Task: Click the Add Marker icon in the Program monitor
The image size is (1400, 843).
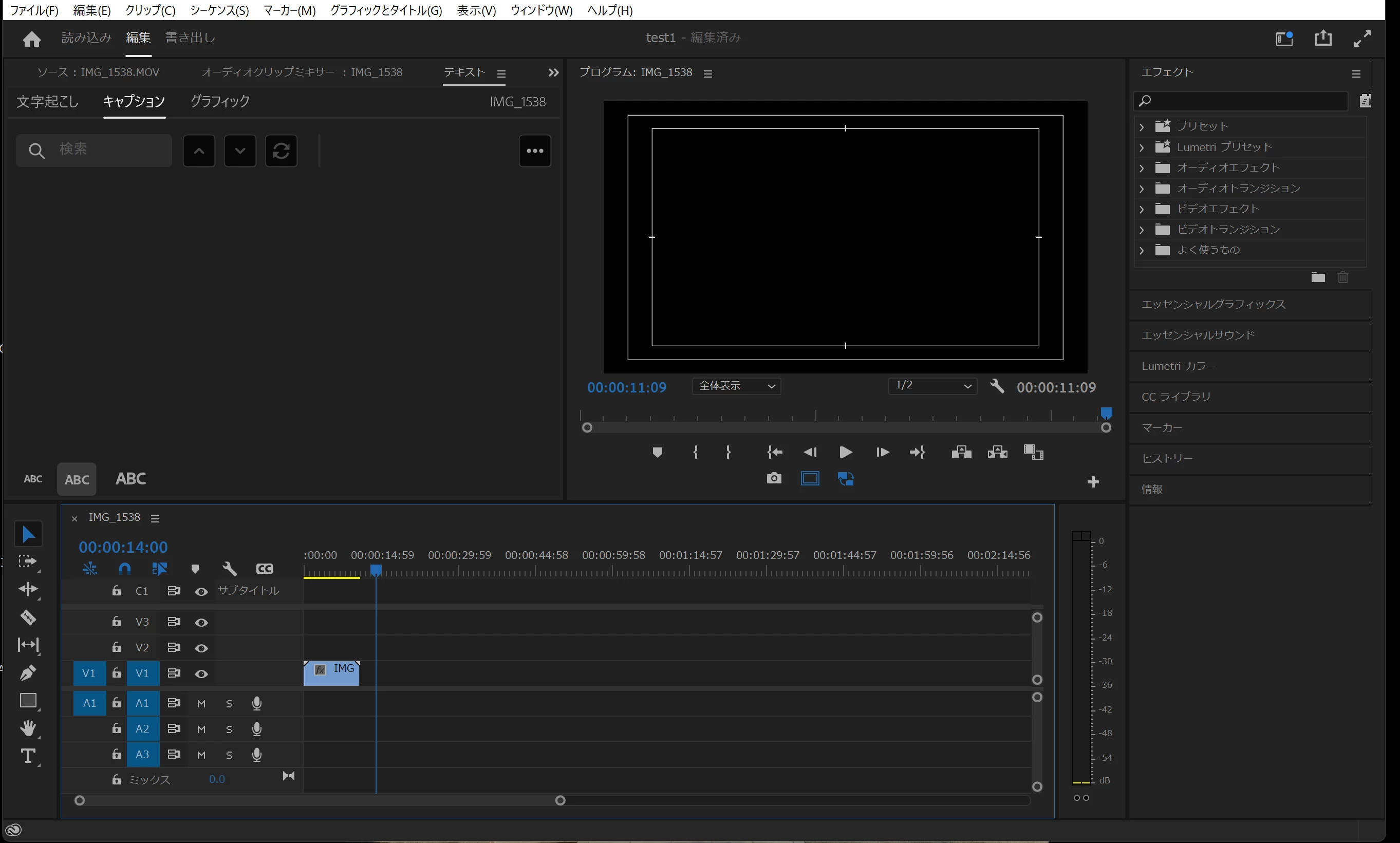Action: coord(657,452)
